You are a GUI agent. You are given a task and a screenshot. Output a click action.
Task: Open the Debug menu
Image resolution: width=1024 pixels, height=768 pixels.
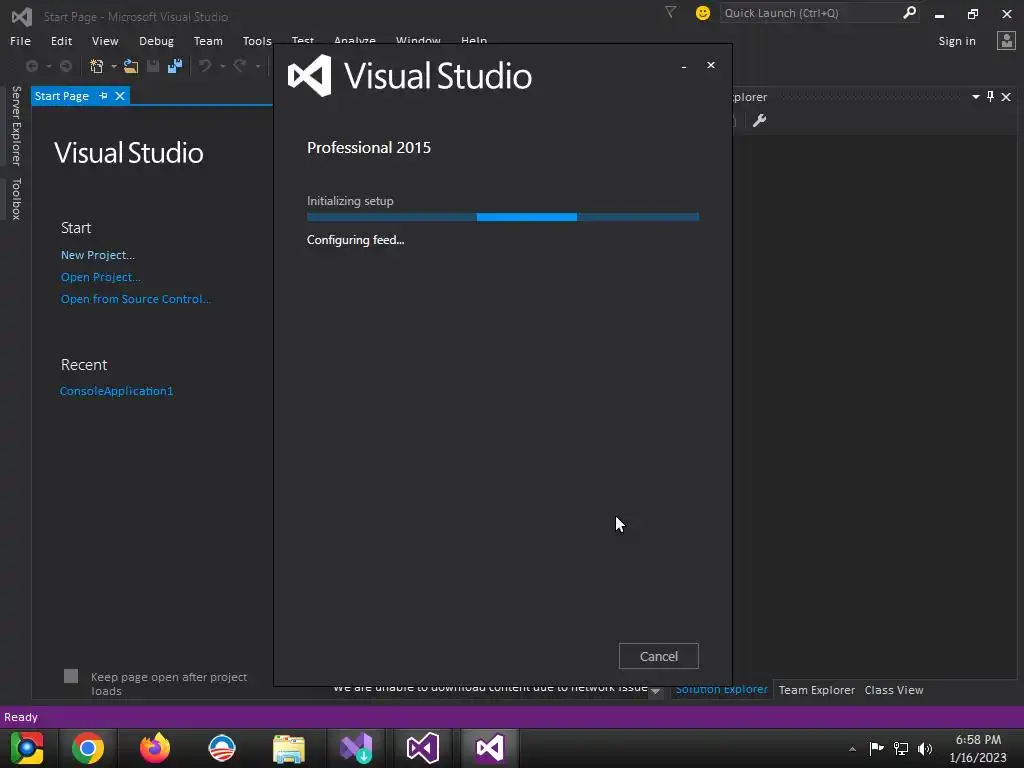pos(156,40)
